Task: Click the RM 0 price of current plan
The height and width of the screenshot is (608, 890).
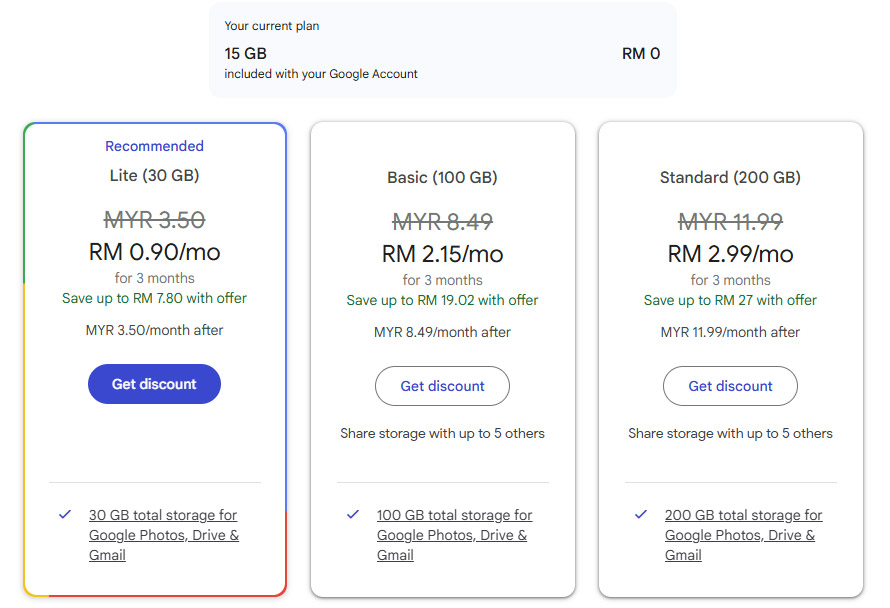Action: point(641,54)
